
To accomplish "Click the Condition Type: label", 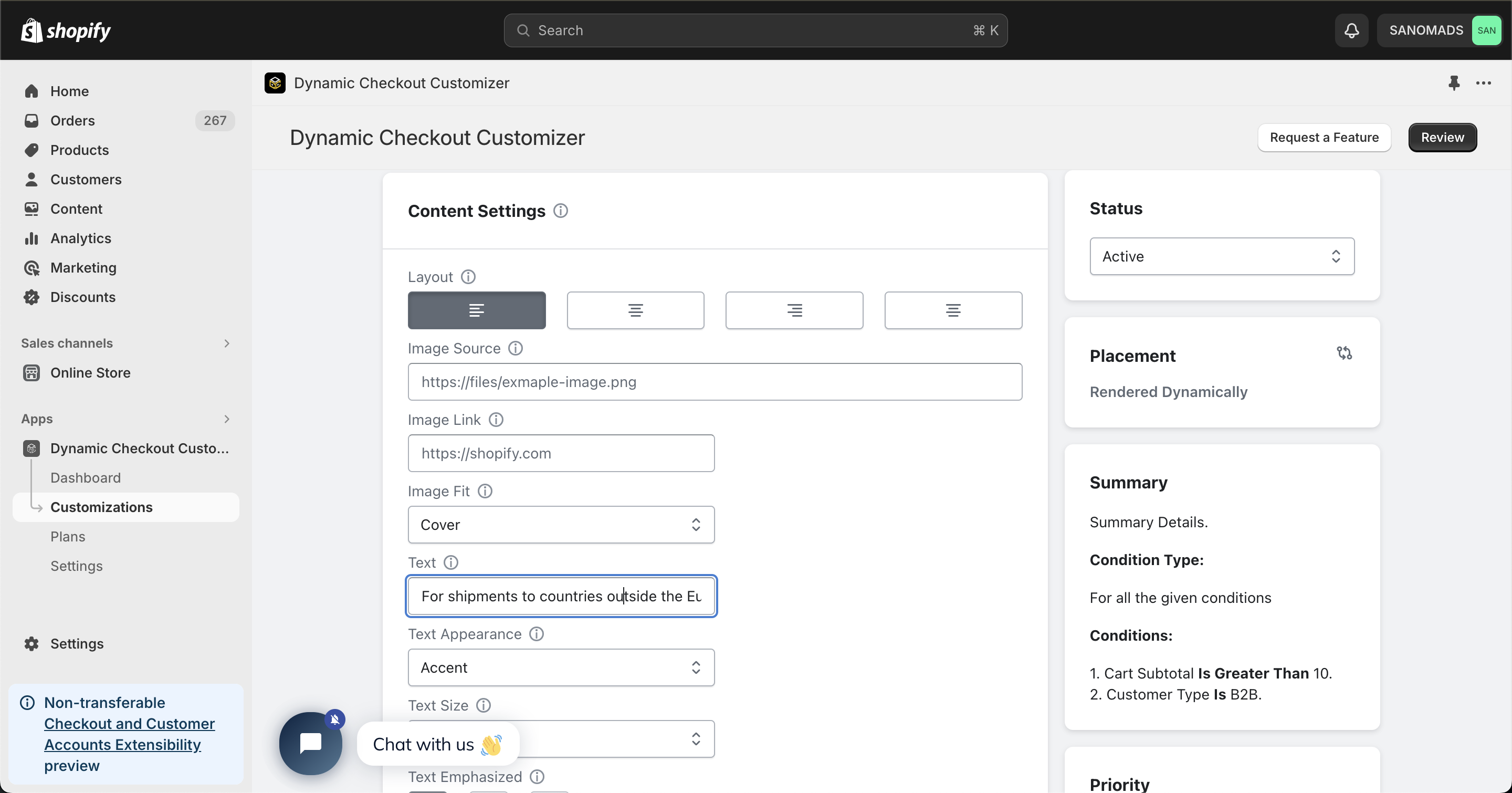I will tap(1147, 560).
